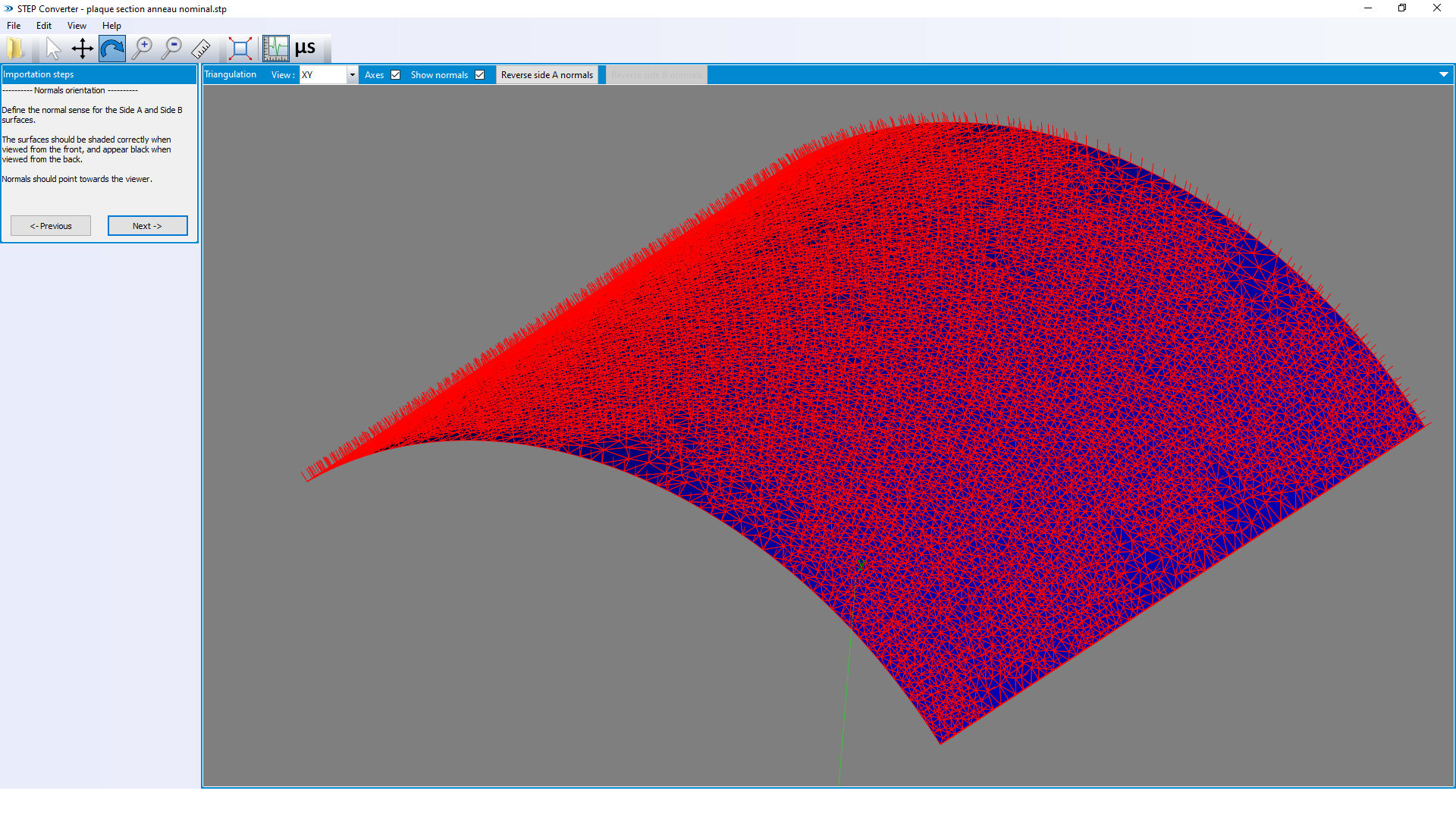Select the ruler measurement tool
Image resolution: width=1456 pixels, height=819 pixels.
201,48
